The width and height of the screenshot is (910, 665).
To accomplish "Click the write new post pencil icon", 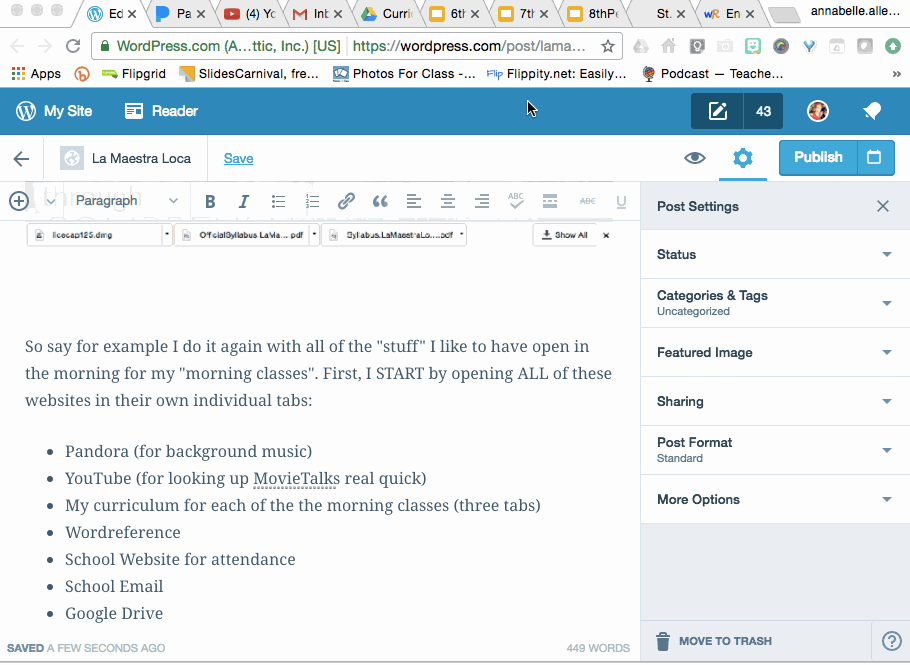I will (x=717, y=111).
